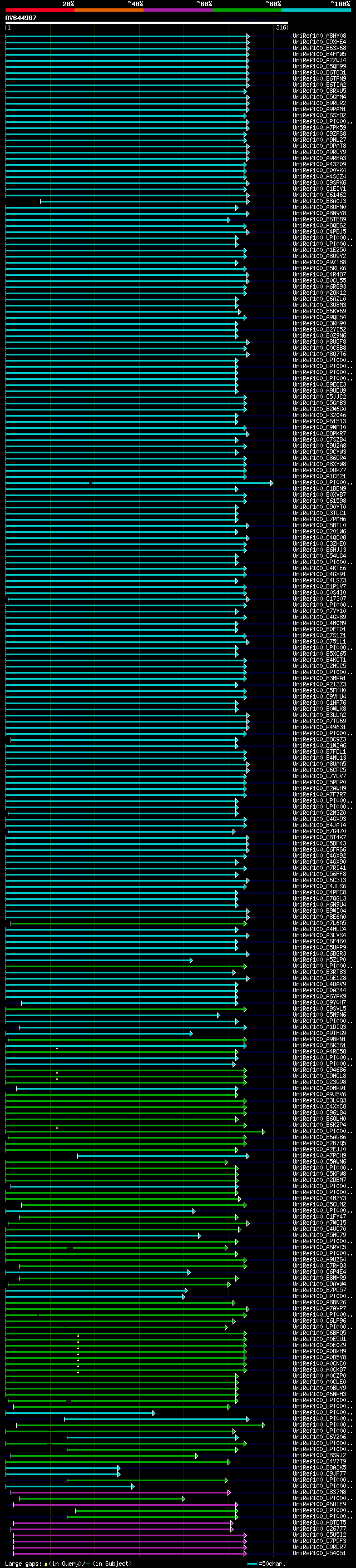356x1568 pixels.
Task: Click hit label UniRef100_B6TPN9
Action: (319, 78)
